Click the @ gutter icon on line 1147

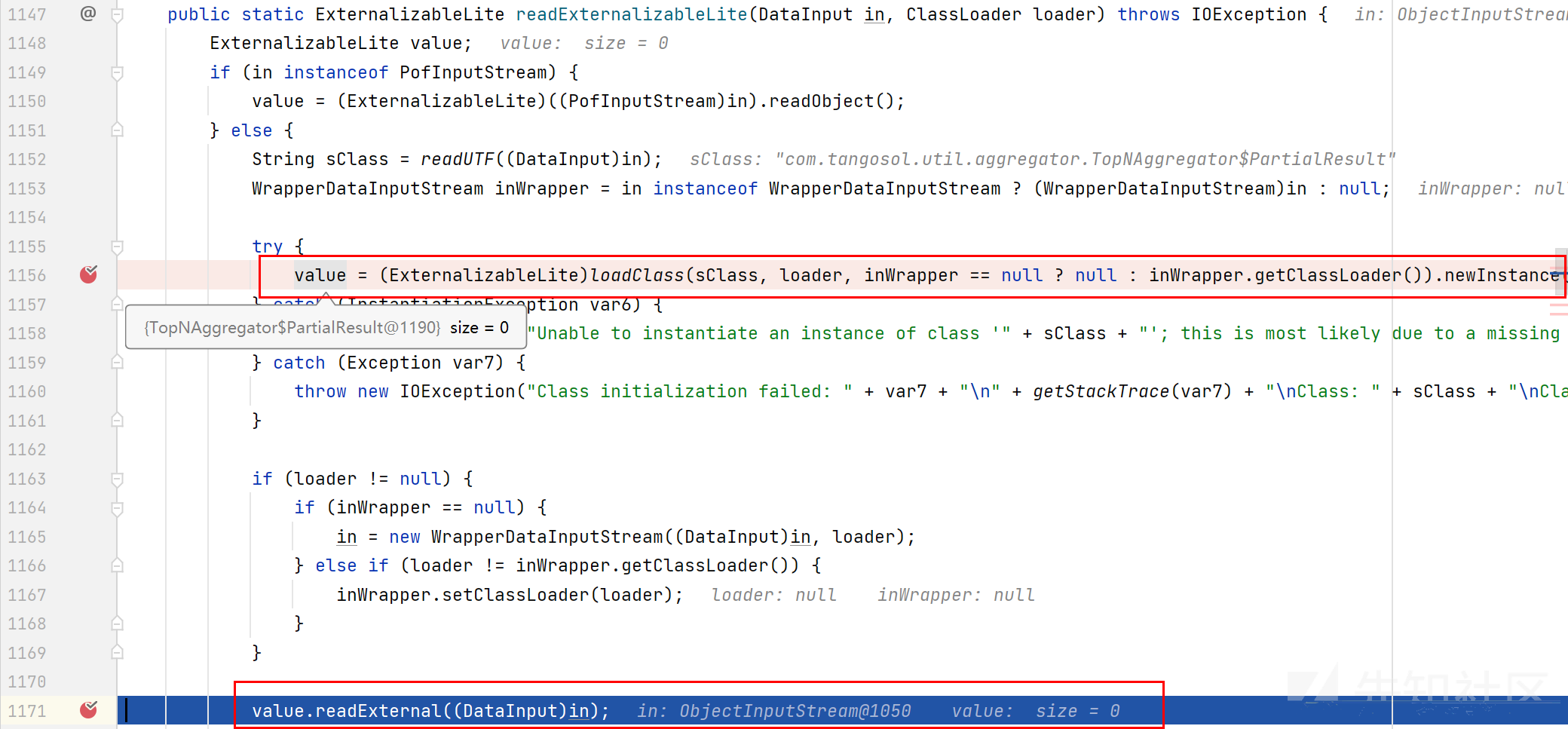coord(88,14)
